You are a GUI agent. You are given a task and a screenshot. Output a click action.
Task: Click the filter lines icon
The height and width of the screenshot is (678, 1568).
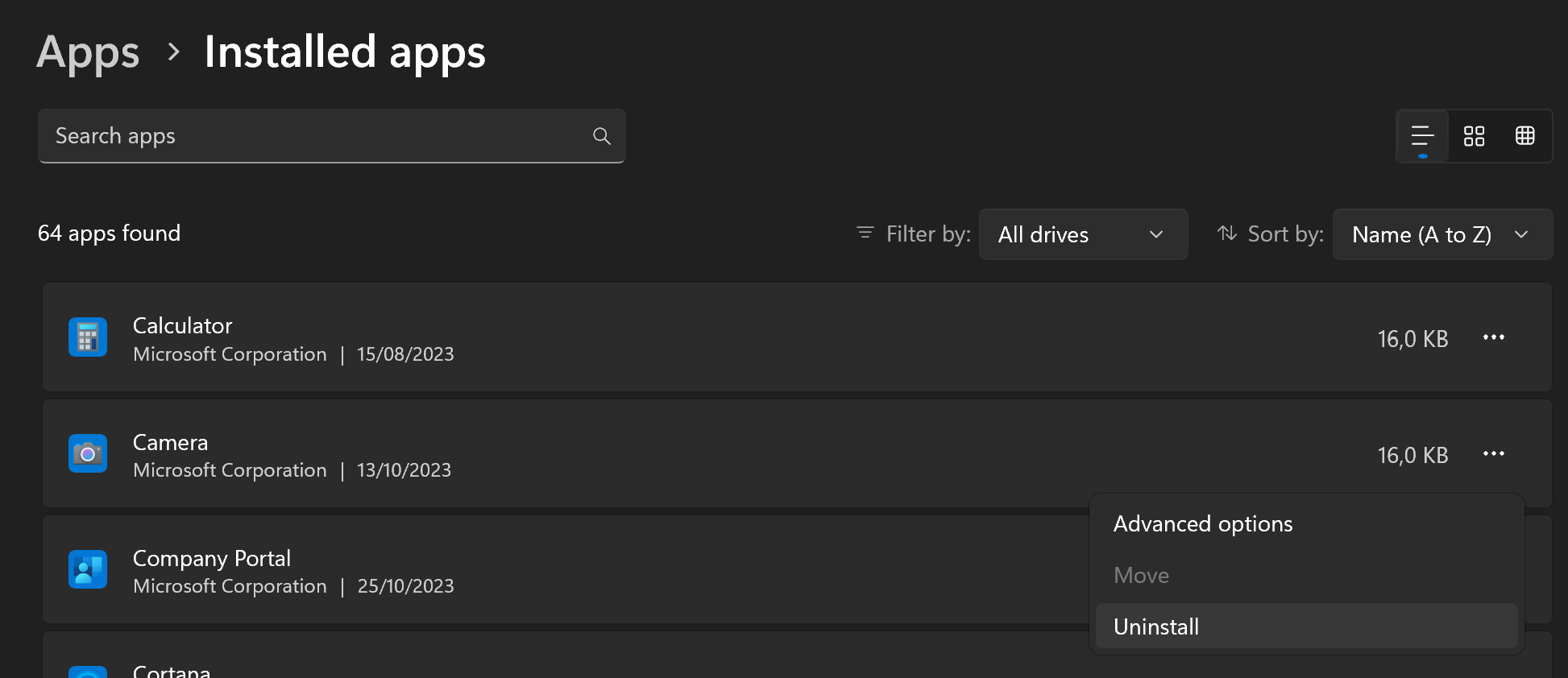(x=865, y=234)
